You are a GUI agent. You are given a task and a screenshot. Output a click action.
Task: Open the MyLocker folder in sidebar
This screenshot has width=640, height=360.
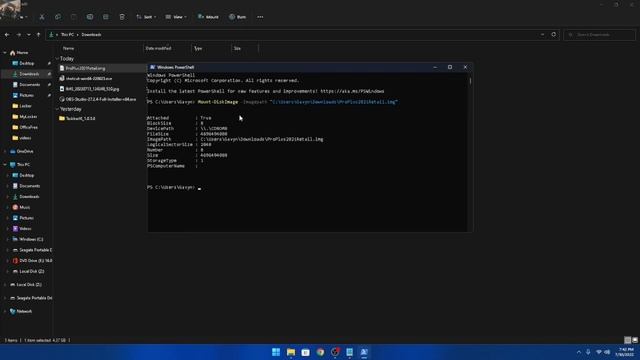click(x=28, y=116)
